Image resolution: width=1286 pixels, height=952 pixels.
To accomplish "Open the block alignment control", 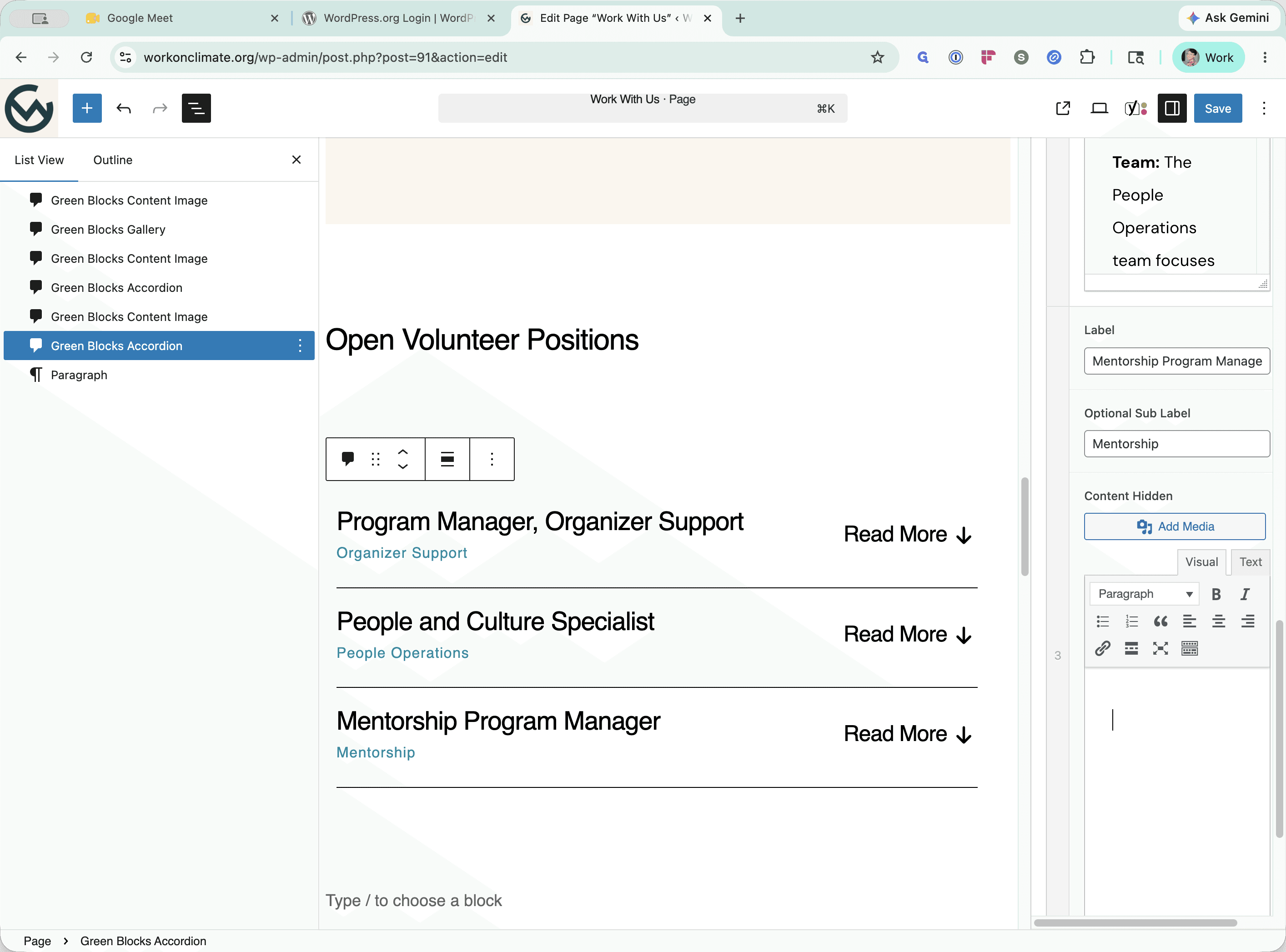I will point(447,459).
